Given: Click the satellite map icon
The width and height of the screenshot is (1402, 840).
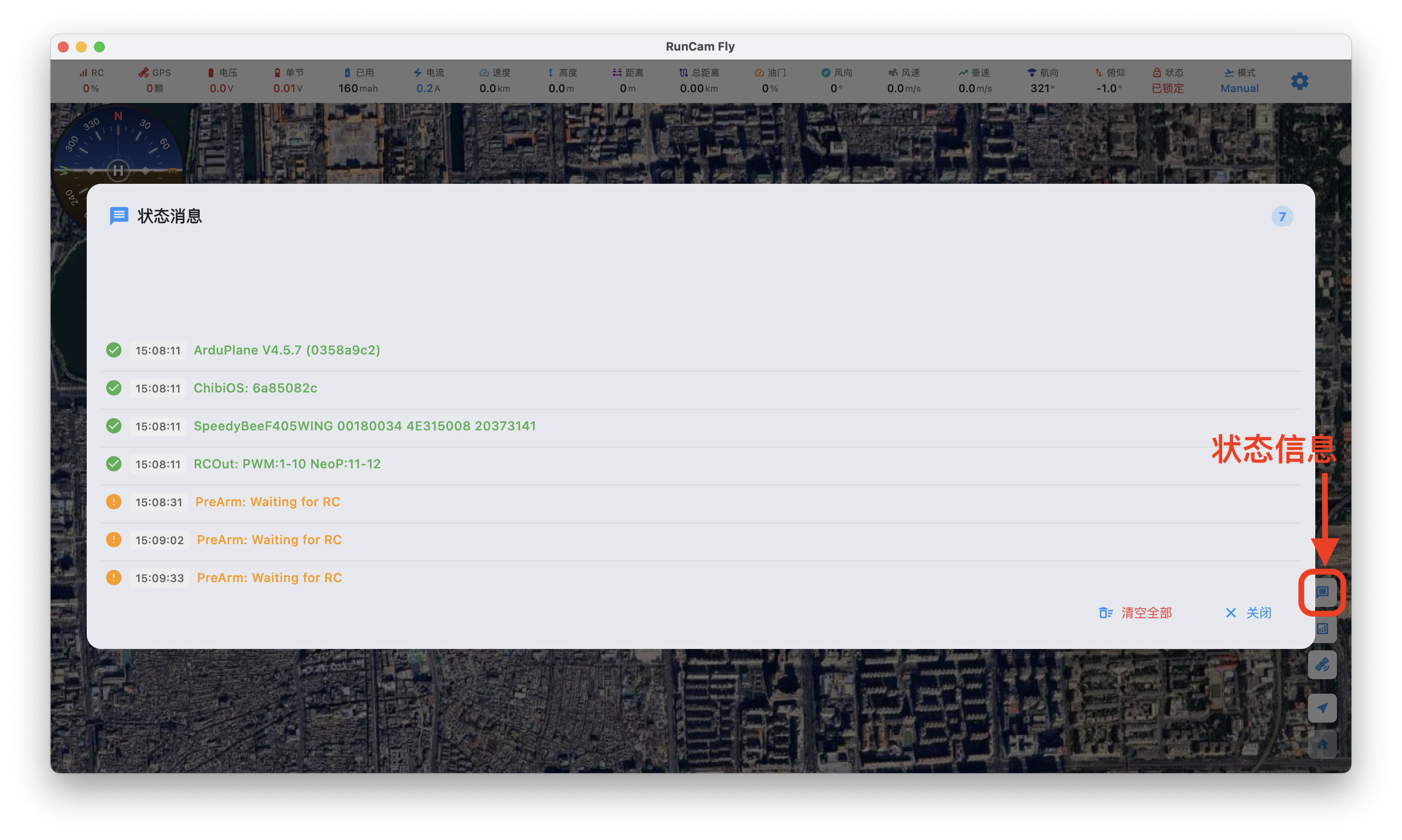Looking at the screenshot, I should [x=1322, y=664].
